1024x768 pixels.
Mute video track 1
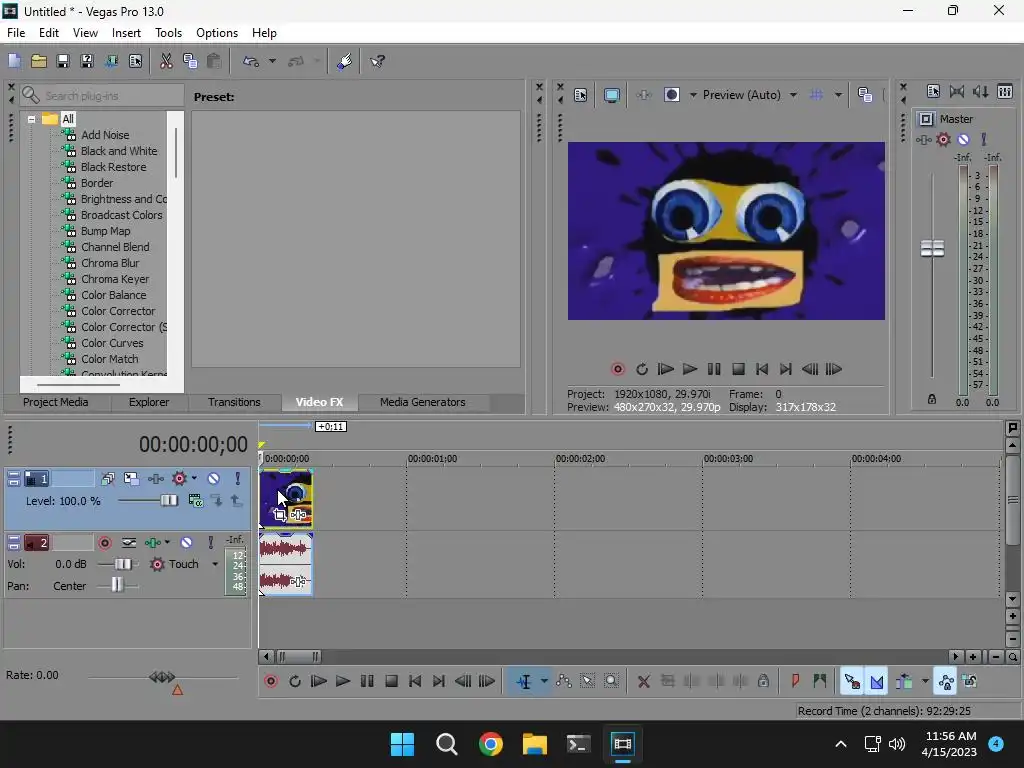[214, 479]
